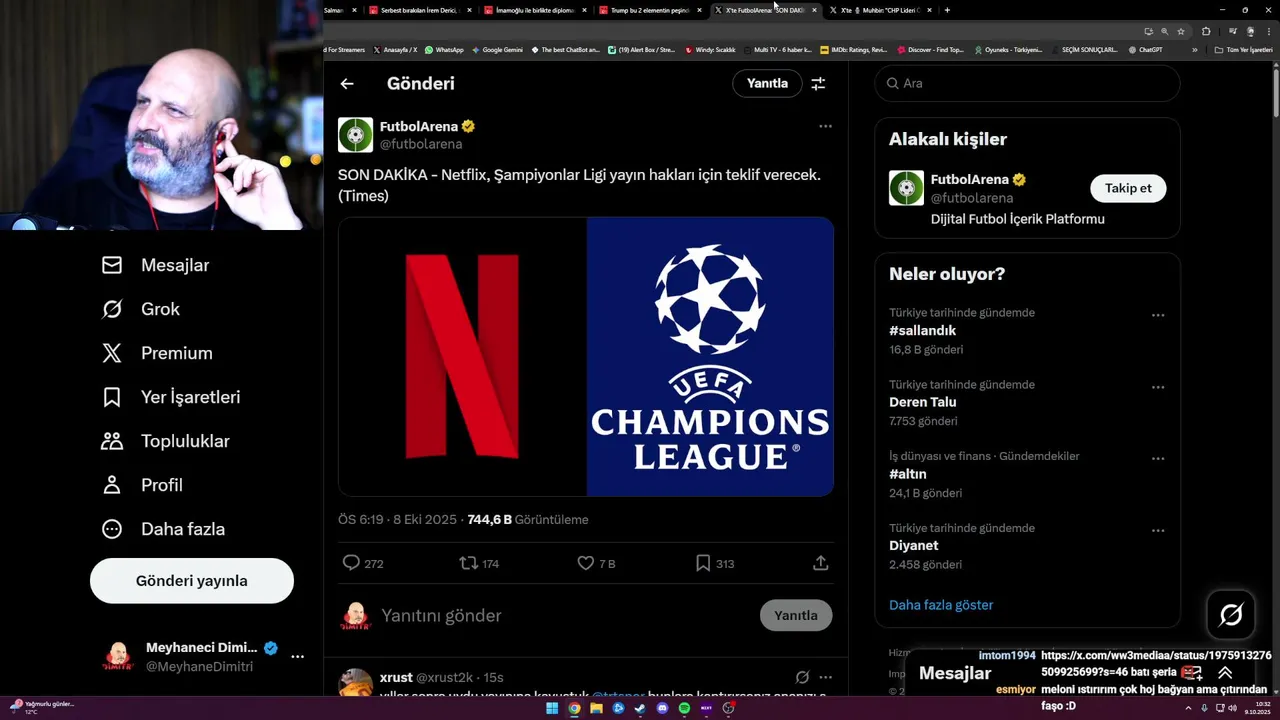This screenshot has height=720, width=1280.
Task: Open Grok icon on xrust's reply
Action: click(802, 677)
